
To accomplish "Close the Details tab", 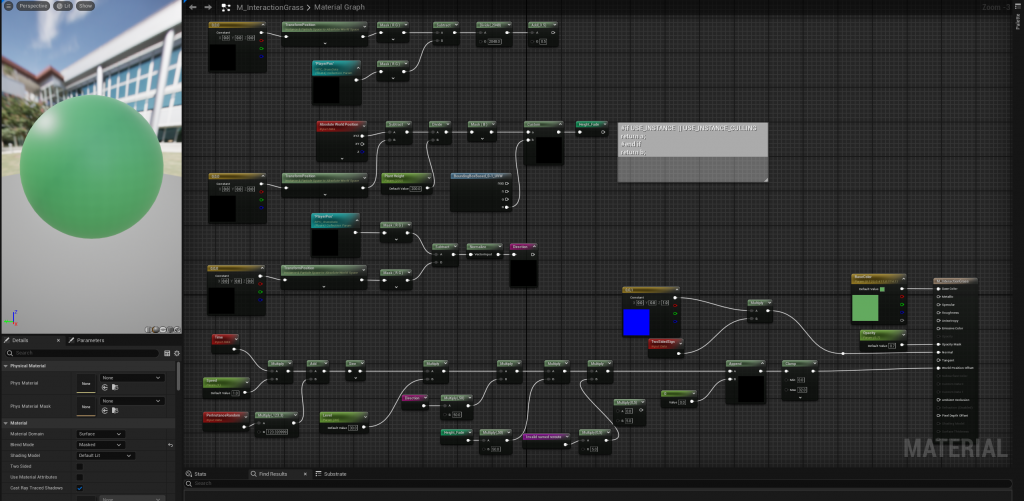I will coord(58,340).
